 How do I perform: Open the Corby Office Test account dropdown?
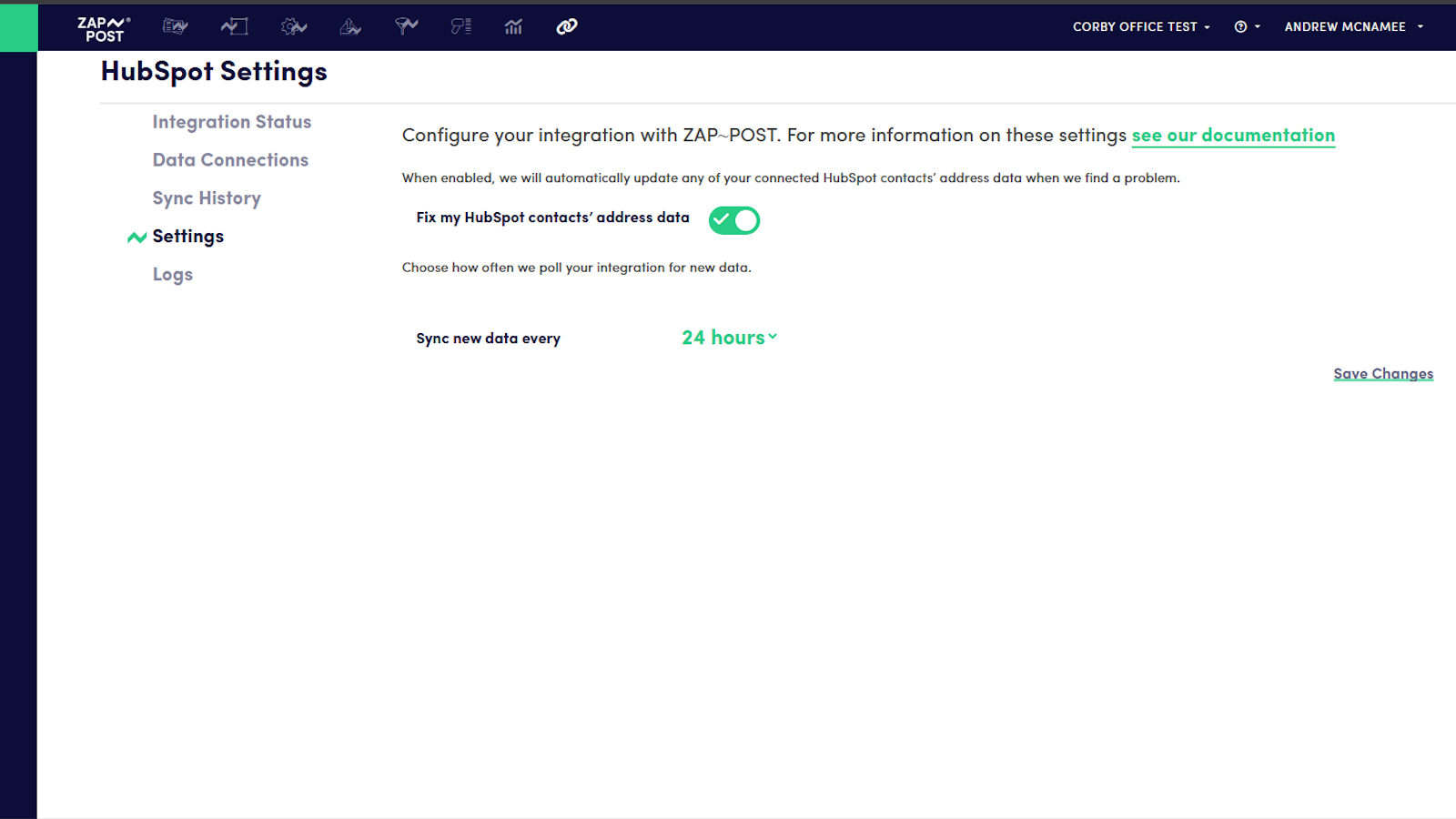pyautogui.click(x=1141, y=27)
